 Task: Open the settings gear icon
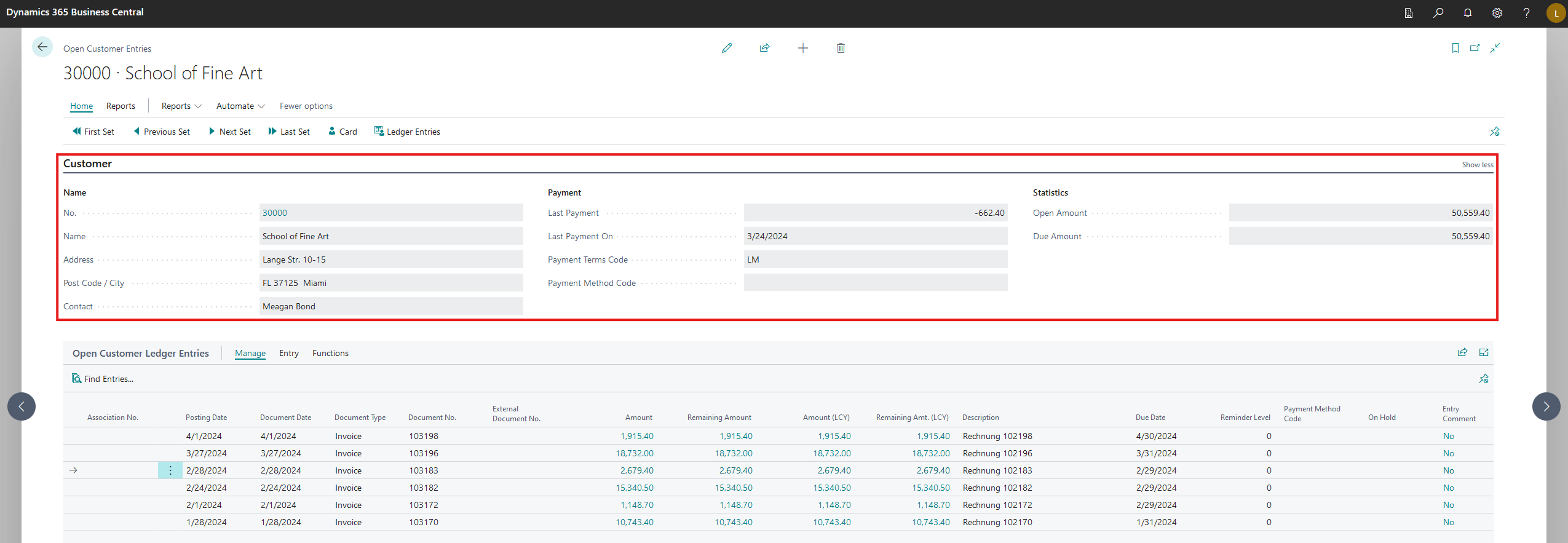tap(1497, 13)
